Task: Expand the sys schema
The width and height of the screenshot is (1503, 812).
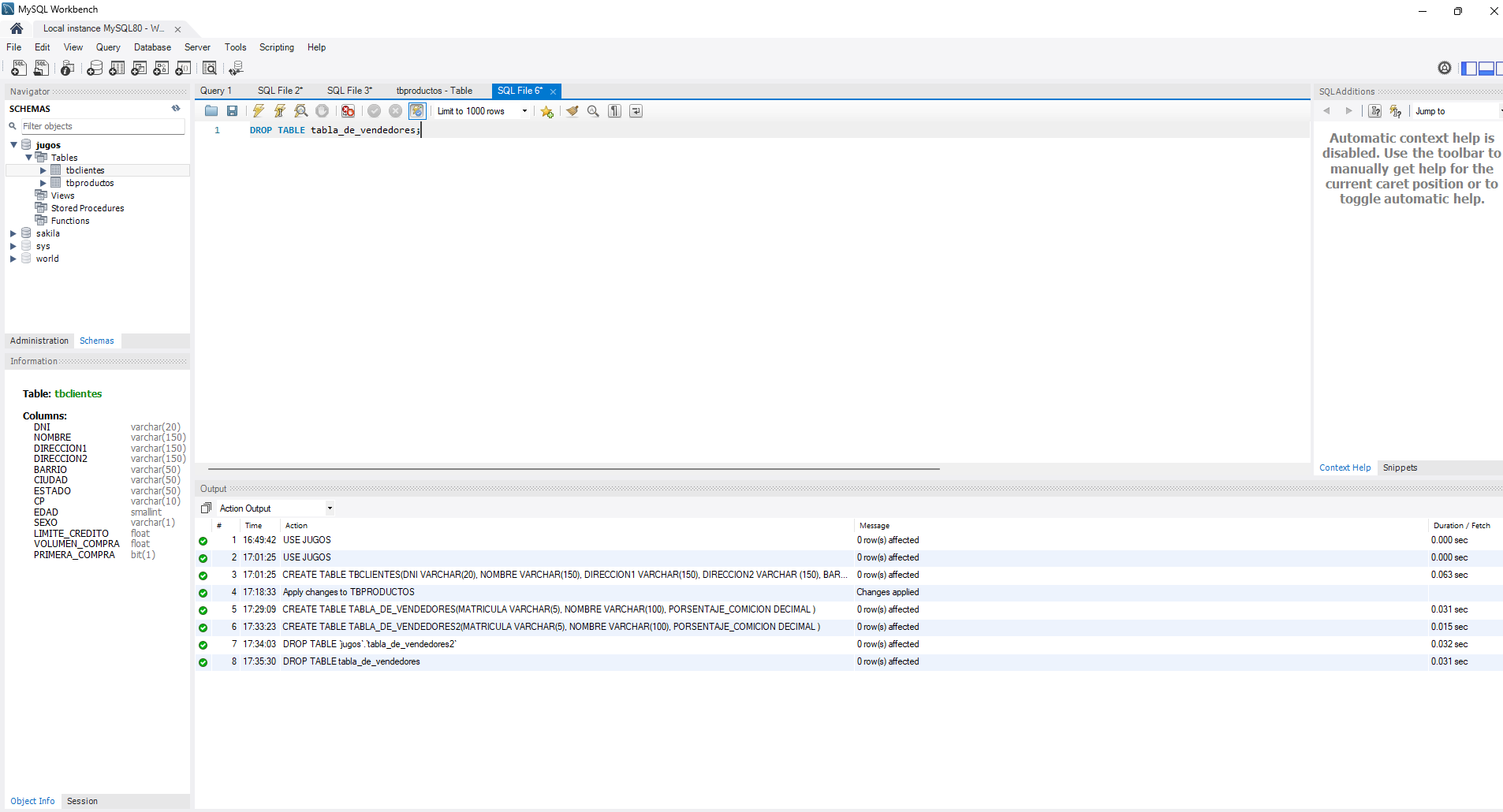Action: point(13,246)
